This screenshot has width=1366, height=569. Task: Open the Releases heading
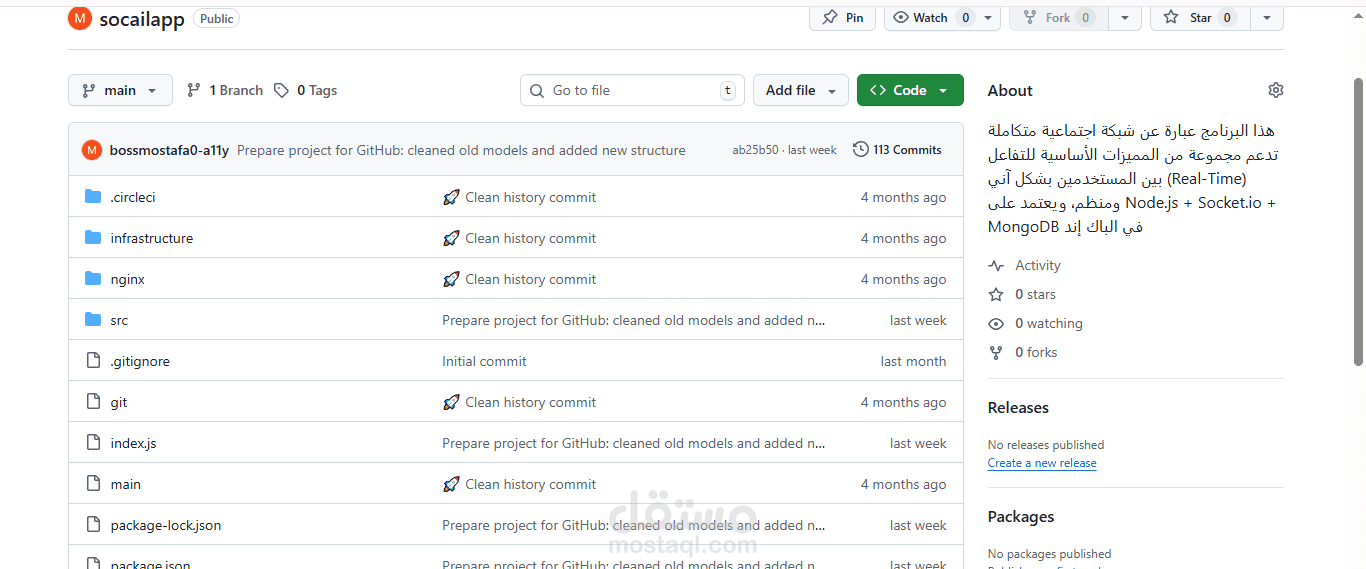click(1018, 407)
